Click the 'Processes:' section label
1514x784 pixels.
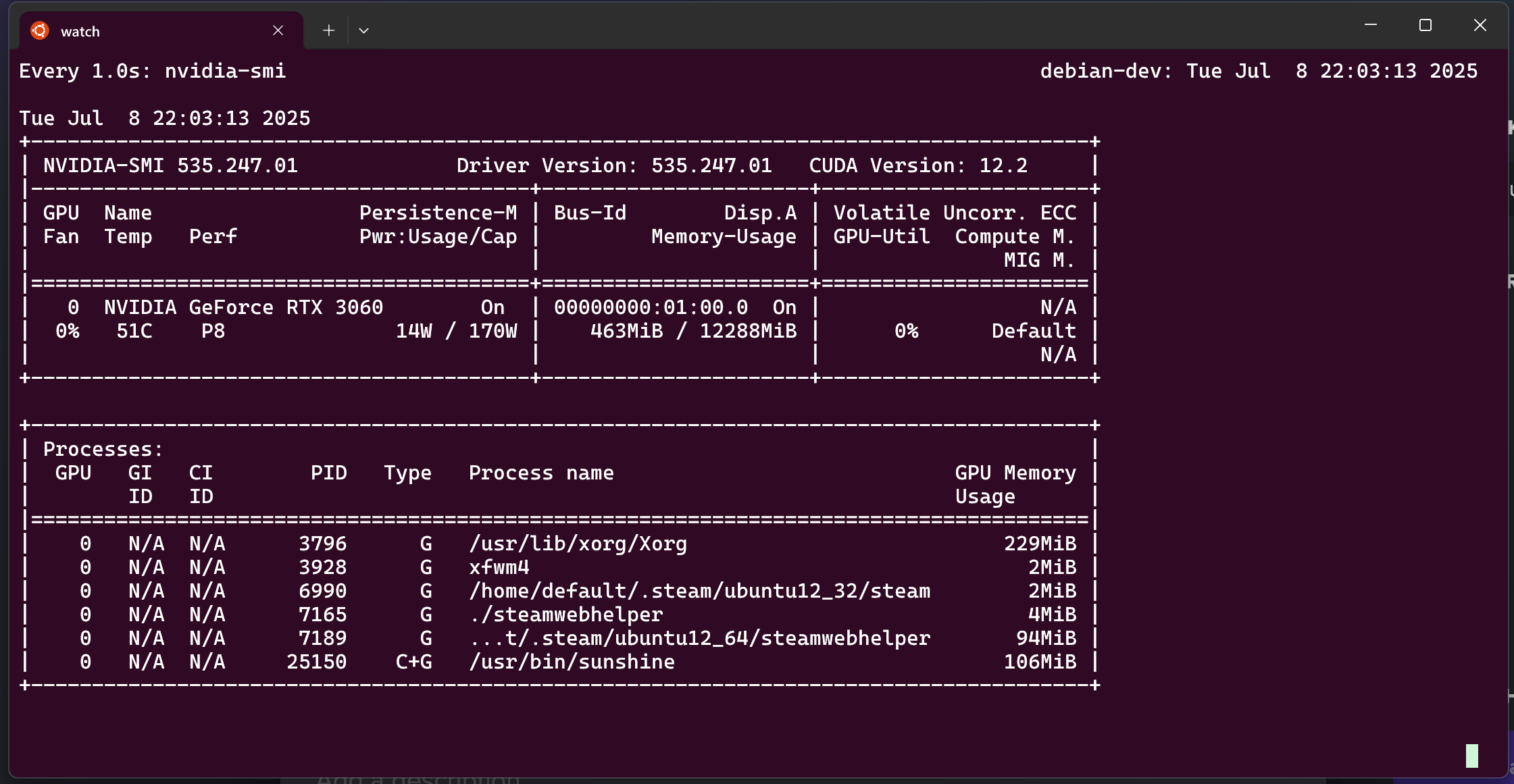pos(103,449)
